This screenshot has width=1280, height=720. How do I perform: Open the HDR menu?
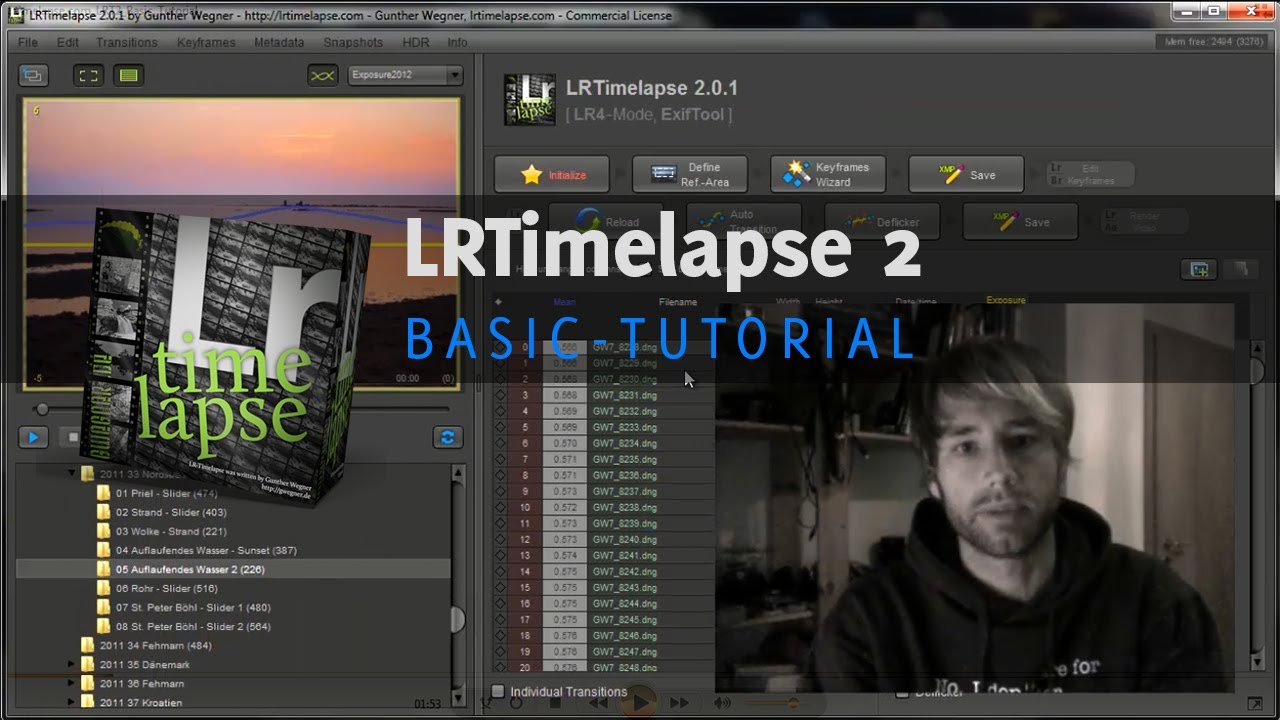(x=416, y=43)
